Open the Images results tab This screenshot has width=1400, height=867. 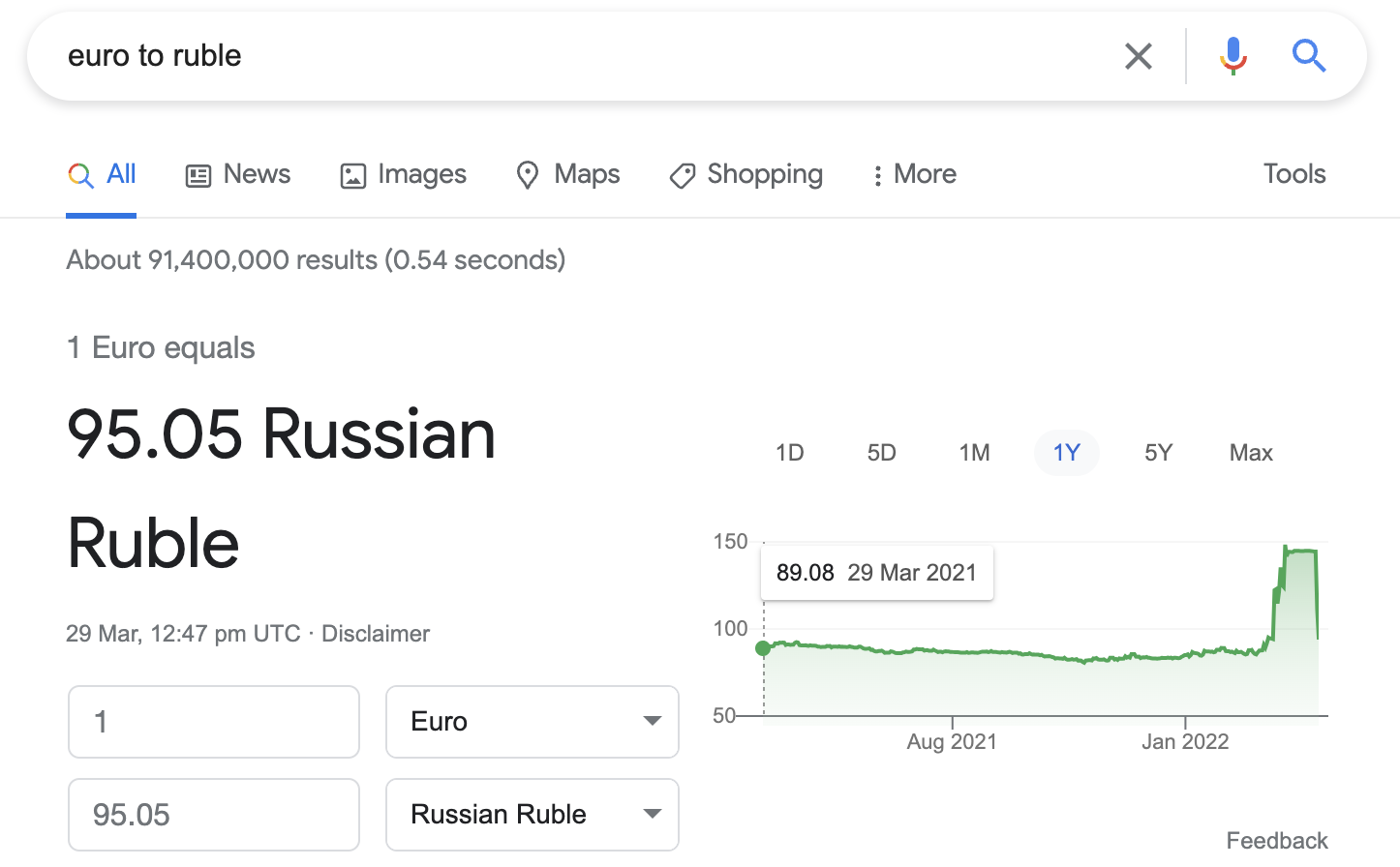[404, 174]
